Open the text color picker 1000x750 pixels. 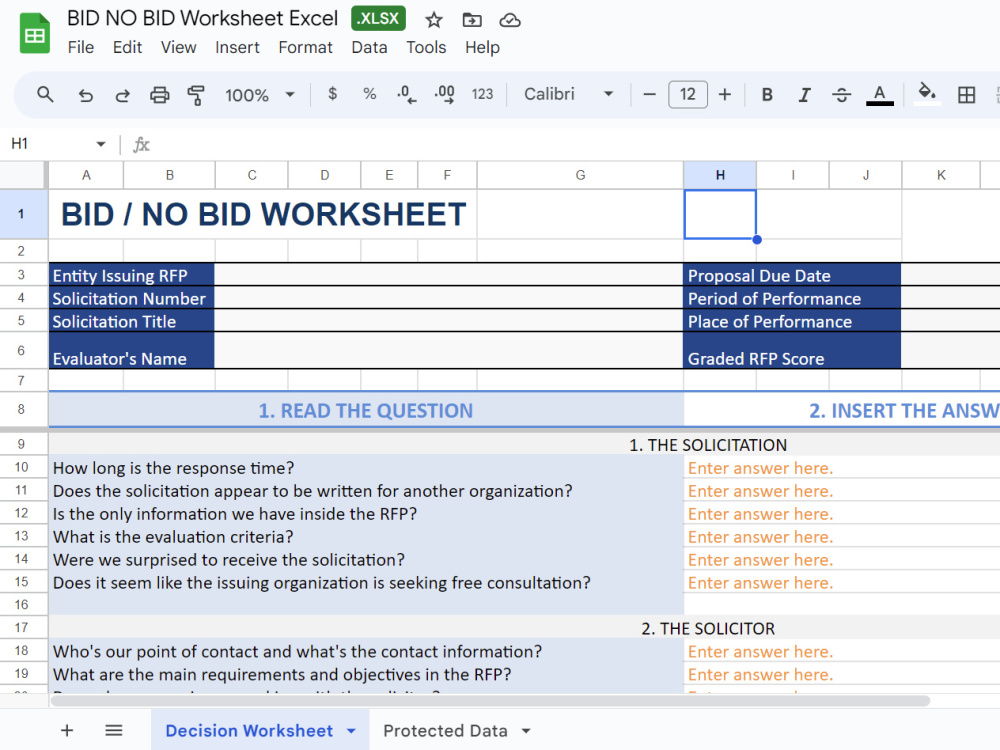point(879,95)
